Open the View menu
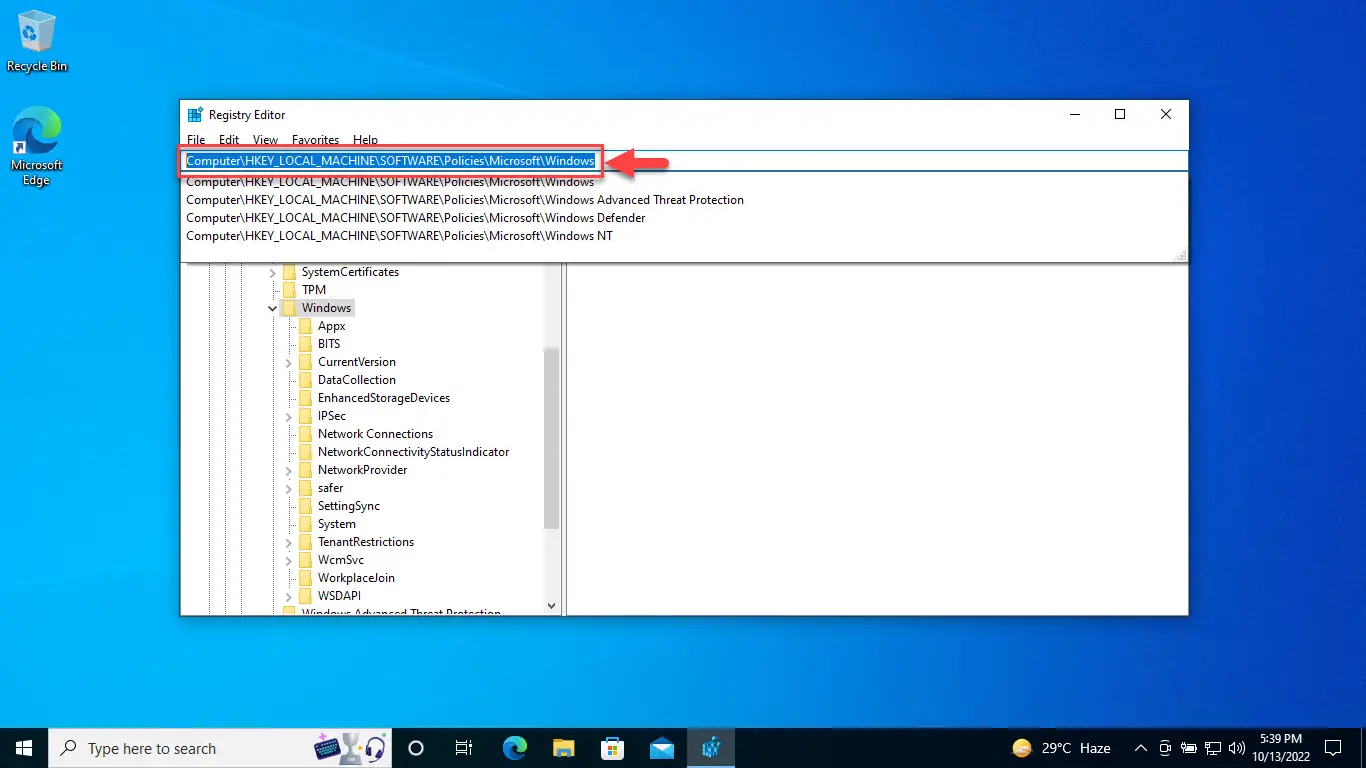Viewport: 1366px width, 768px height. coord(265,140)
